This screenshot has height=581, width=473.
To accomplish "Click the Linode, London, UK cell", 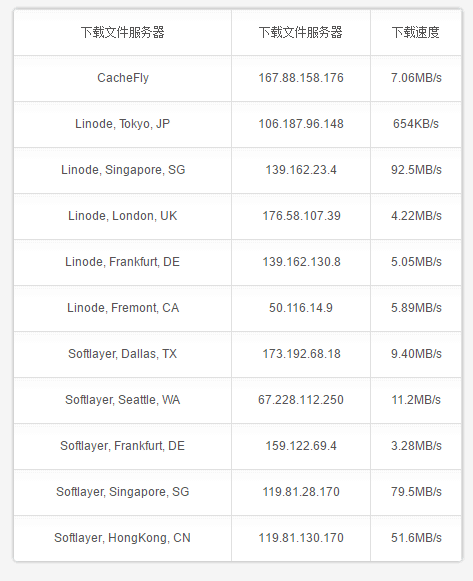I will (x=123, y=216).
